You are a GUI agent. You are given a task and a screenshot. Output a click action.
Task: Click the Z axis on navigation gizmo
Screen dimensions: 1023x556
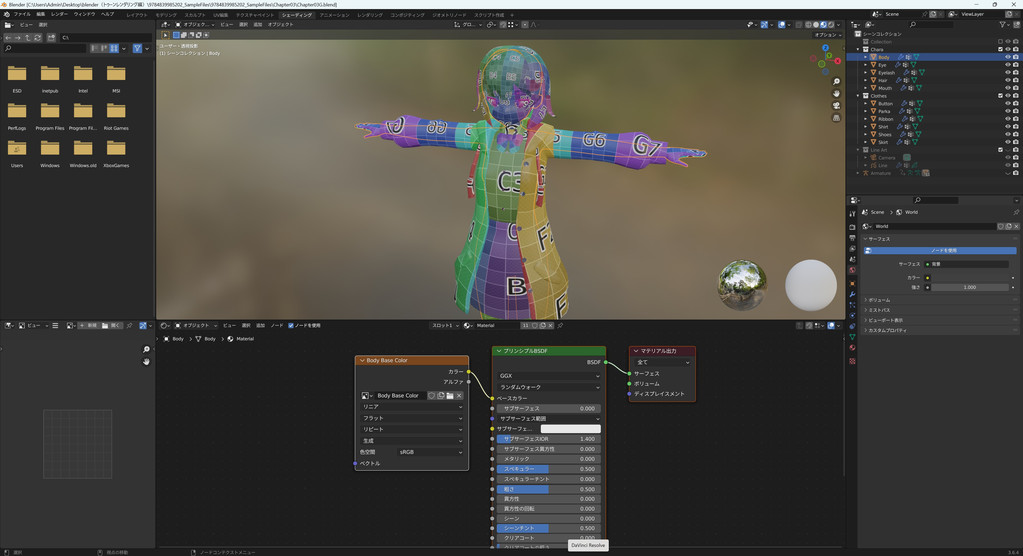[x=827, y=47]
